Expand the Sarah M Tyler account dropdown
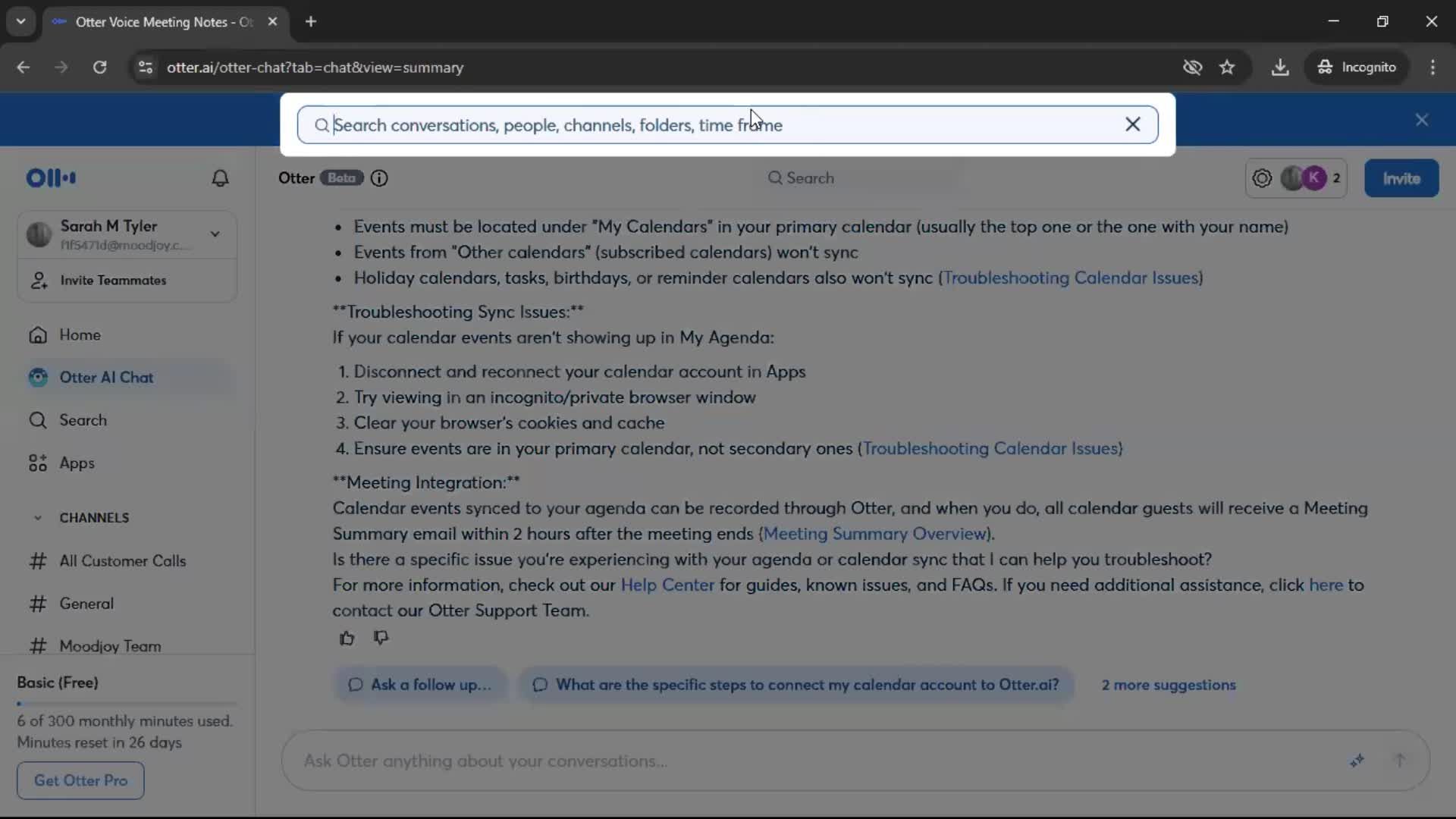The height and width of the screenshot is (819, 1456). (x=215, y=234)
